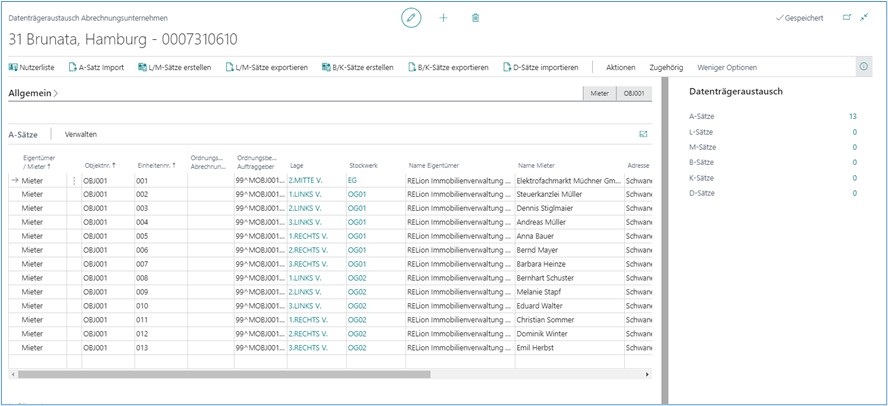Click the horizontal scrollbar of the table
The image size is (888, 406).
tap(220, 374)
